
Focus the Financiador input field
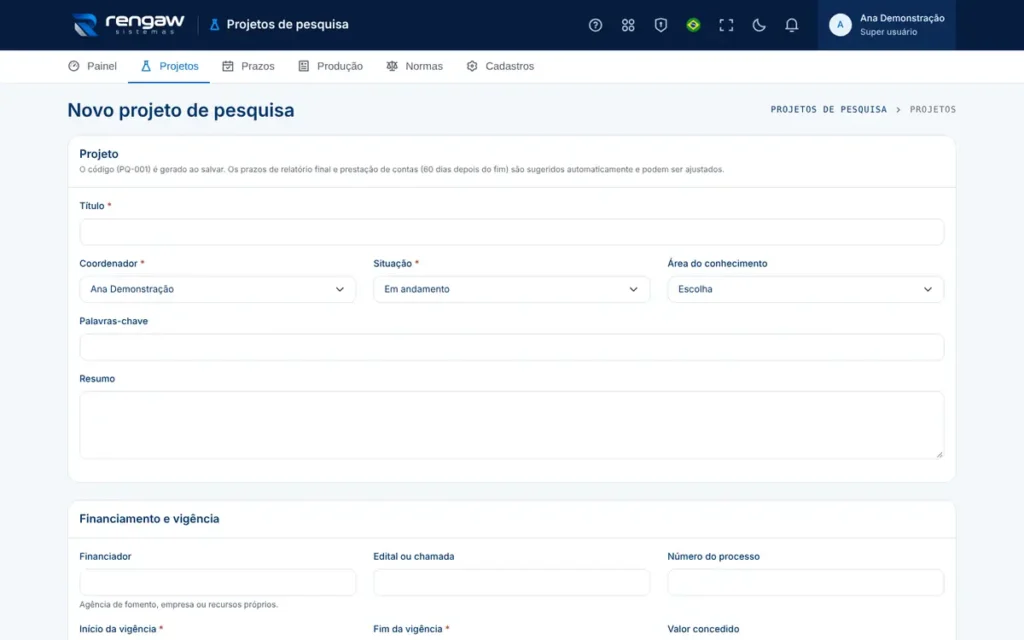(x=217, y=582)
